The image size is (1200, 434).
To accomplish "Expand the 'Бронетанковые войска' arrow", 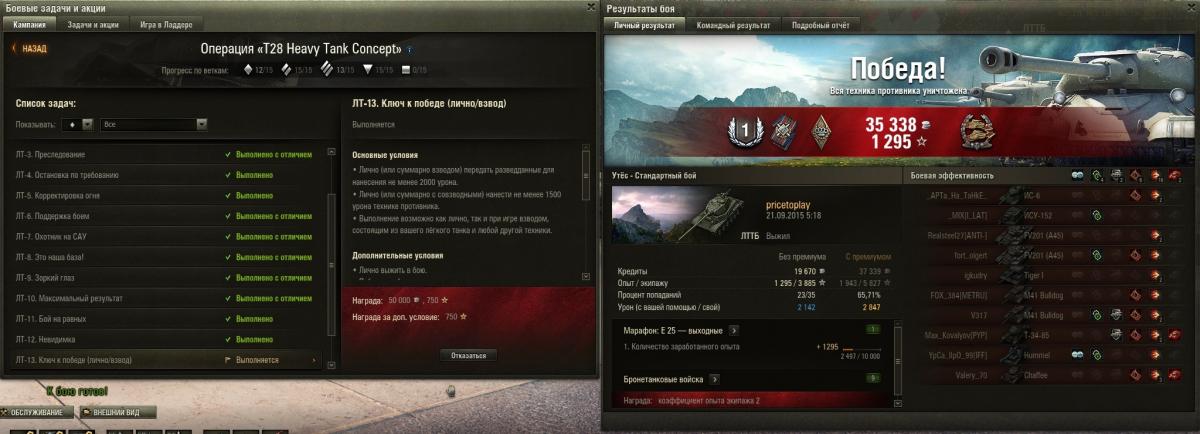I will point(714,380).
